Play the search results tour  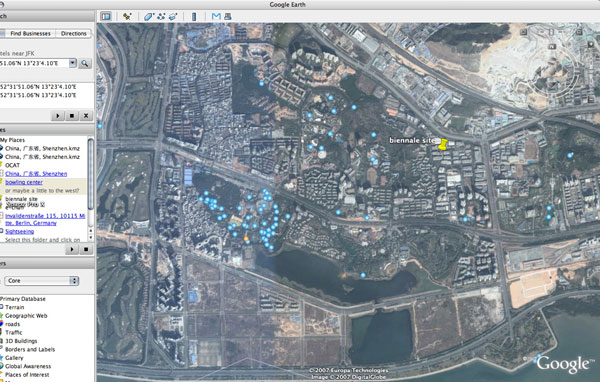(58, 116)
